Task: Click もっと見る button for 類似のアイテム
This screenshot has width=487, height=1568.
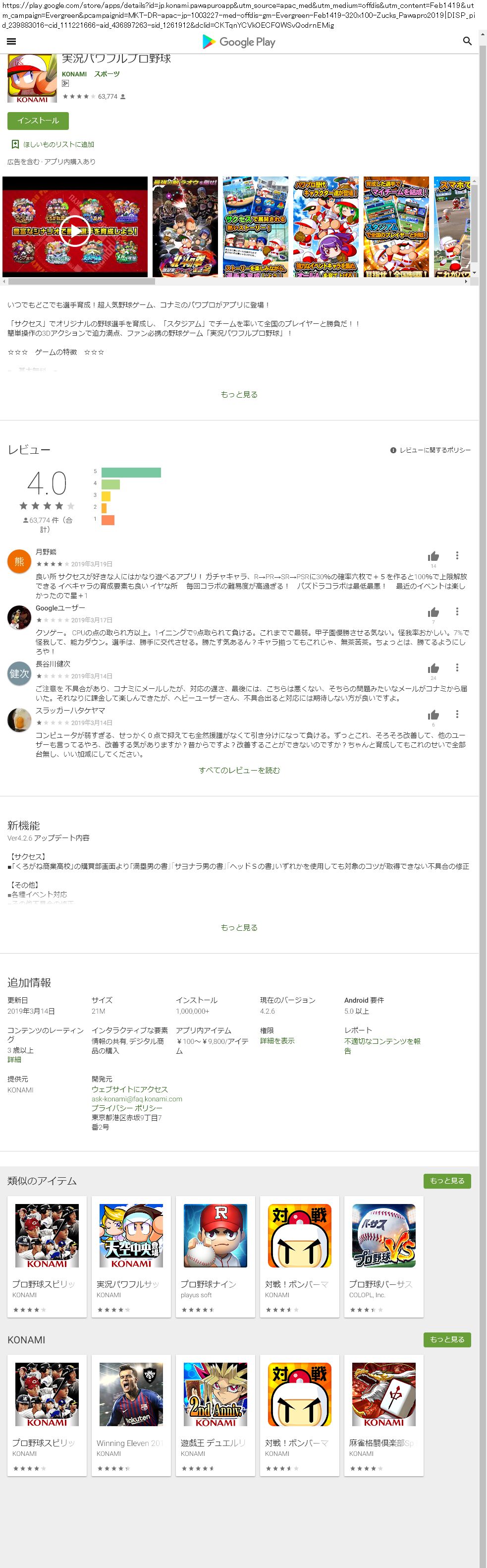Action: pyautogui.click(x=447, y=1181)
